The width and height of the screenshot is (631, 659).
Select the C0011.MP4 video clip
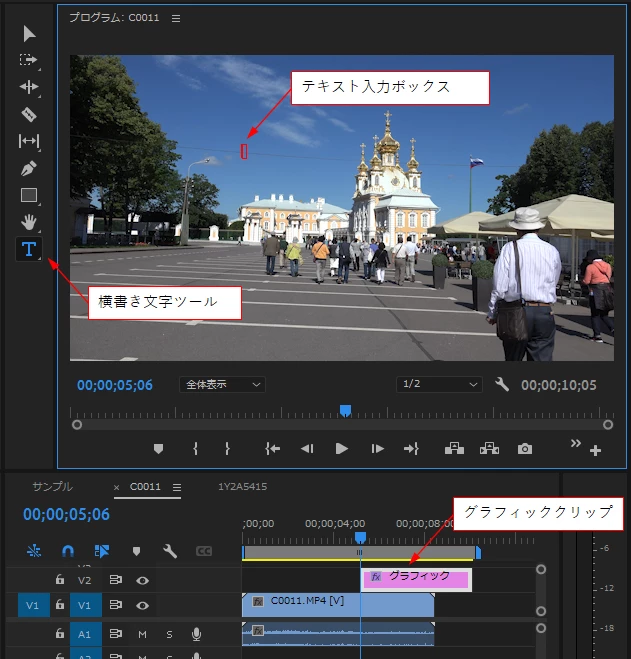pyautogui.click(x=338, y=605)
